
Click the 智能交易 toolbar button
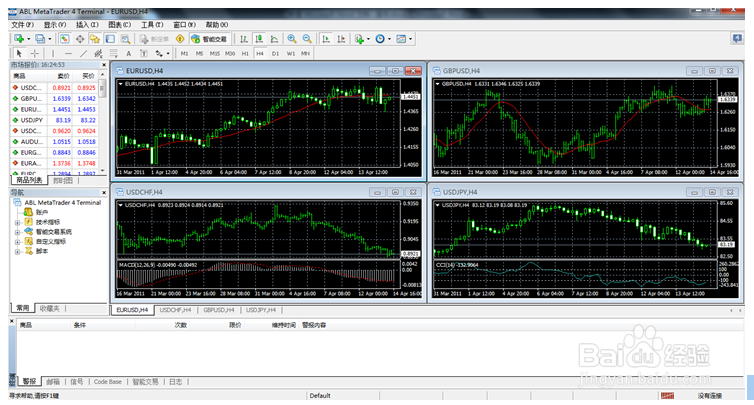coord(209,39)
